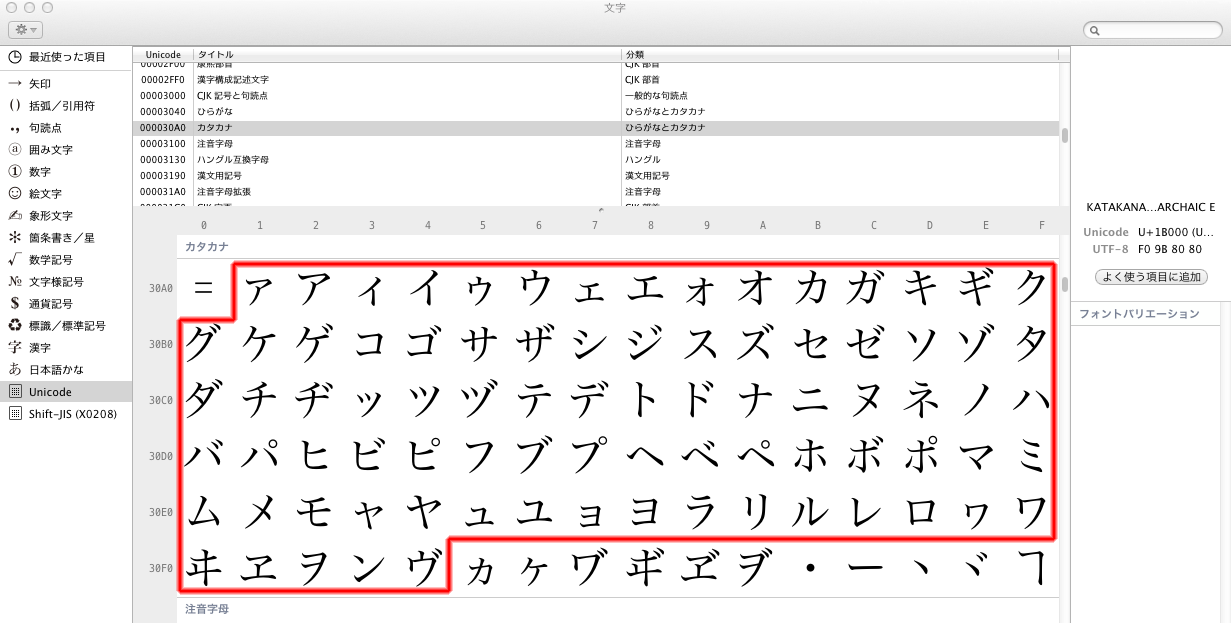Open the gear action menu dropdown
This screenshot has height=623, width=1231.
25,30
